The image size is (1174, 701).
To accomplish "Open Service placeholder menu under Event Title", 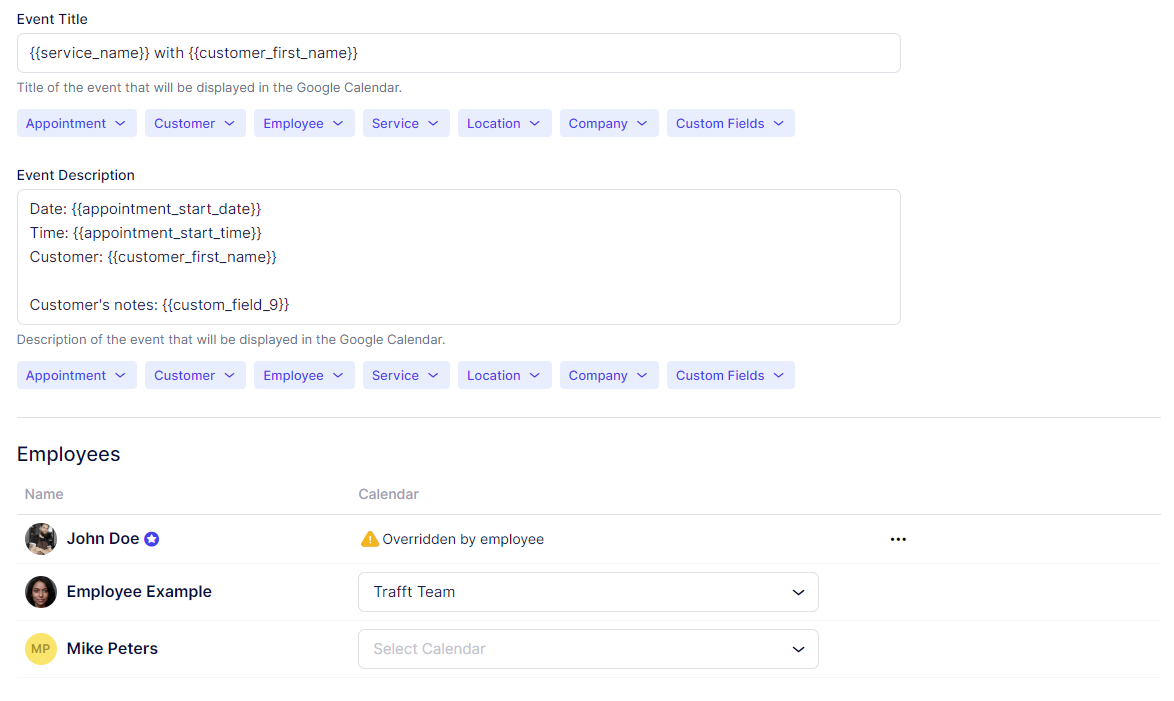I will point(405,123).
